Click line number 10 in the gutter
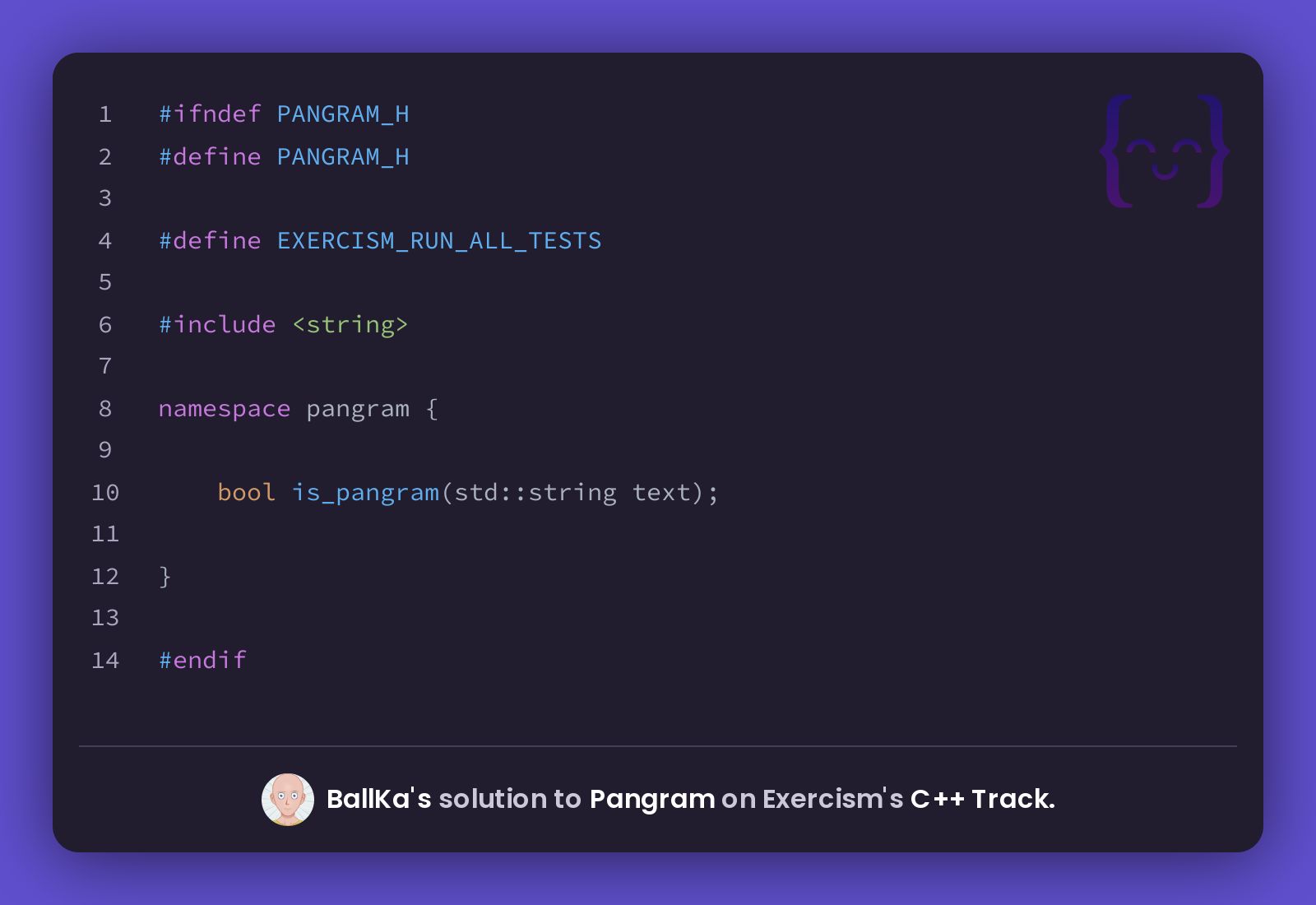This screenshot has height=905, width=1316. click(105, 493)
